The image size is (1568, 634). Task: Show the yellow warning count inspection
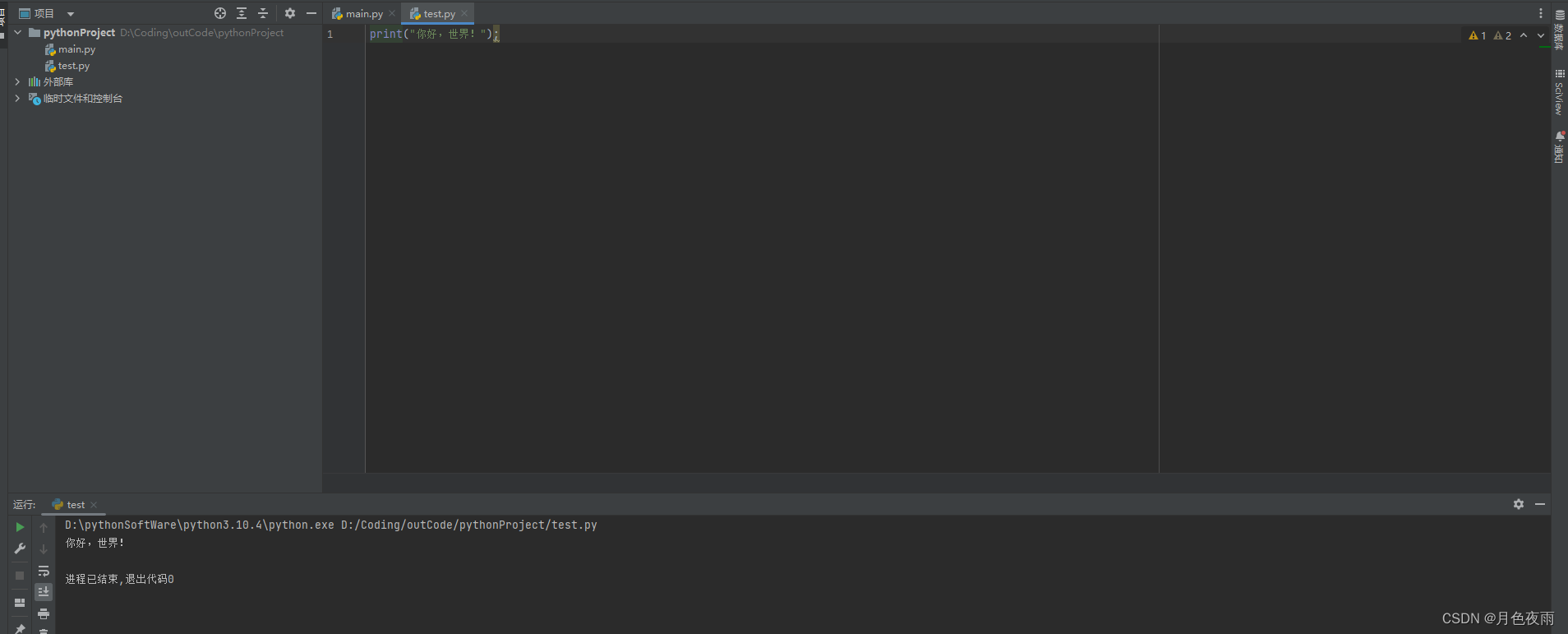(x=1478, y=35)
